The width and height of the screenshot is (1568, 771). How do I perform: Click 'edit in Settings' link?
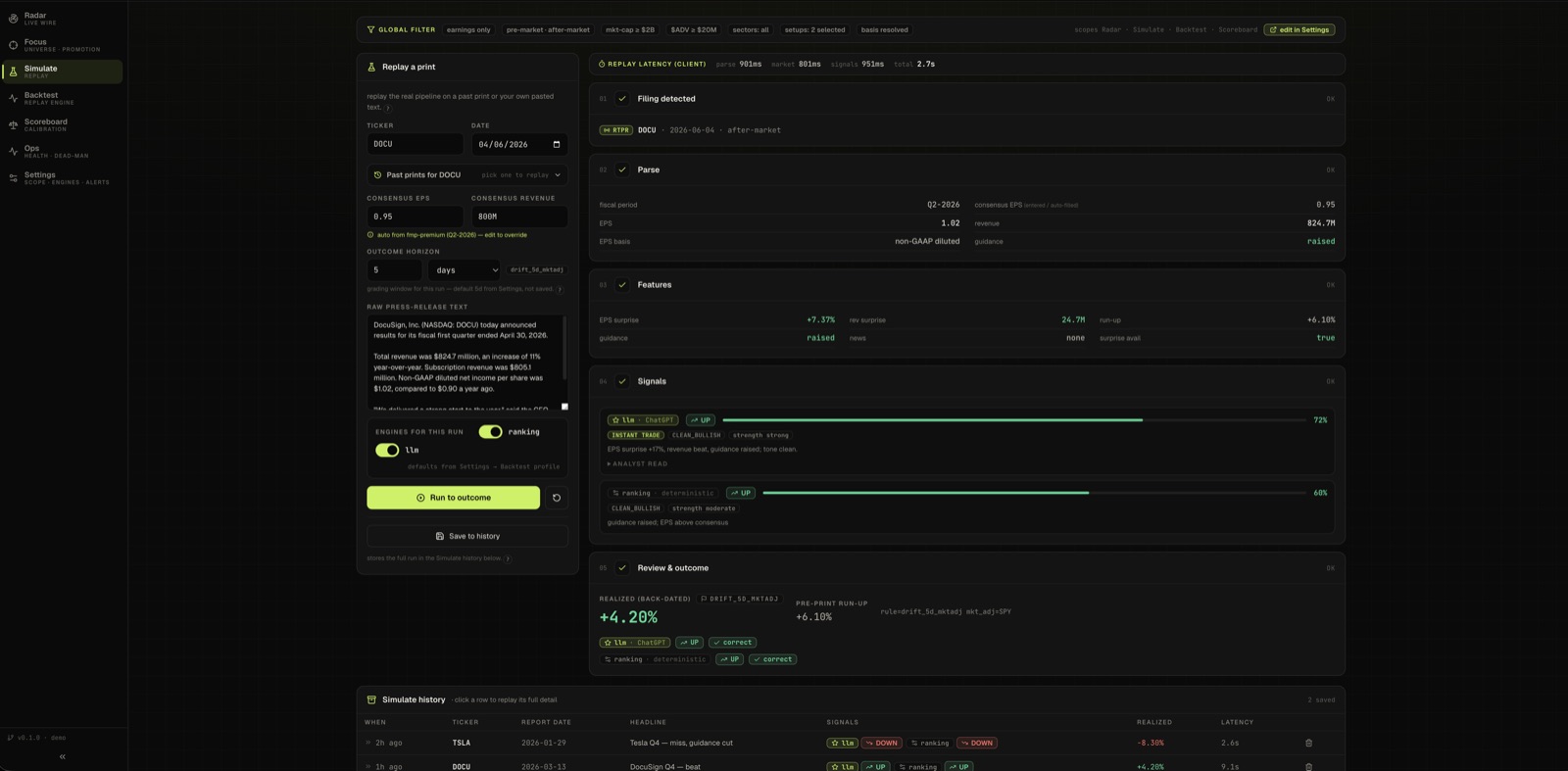tap(1299, 29)
